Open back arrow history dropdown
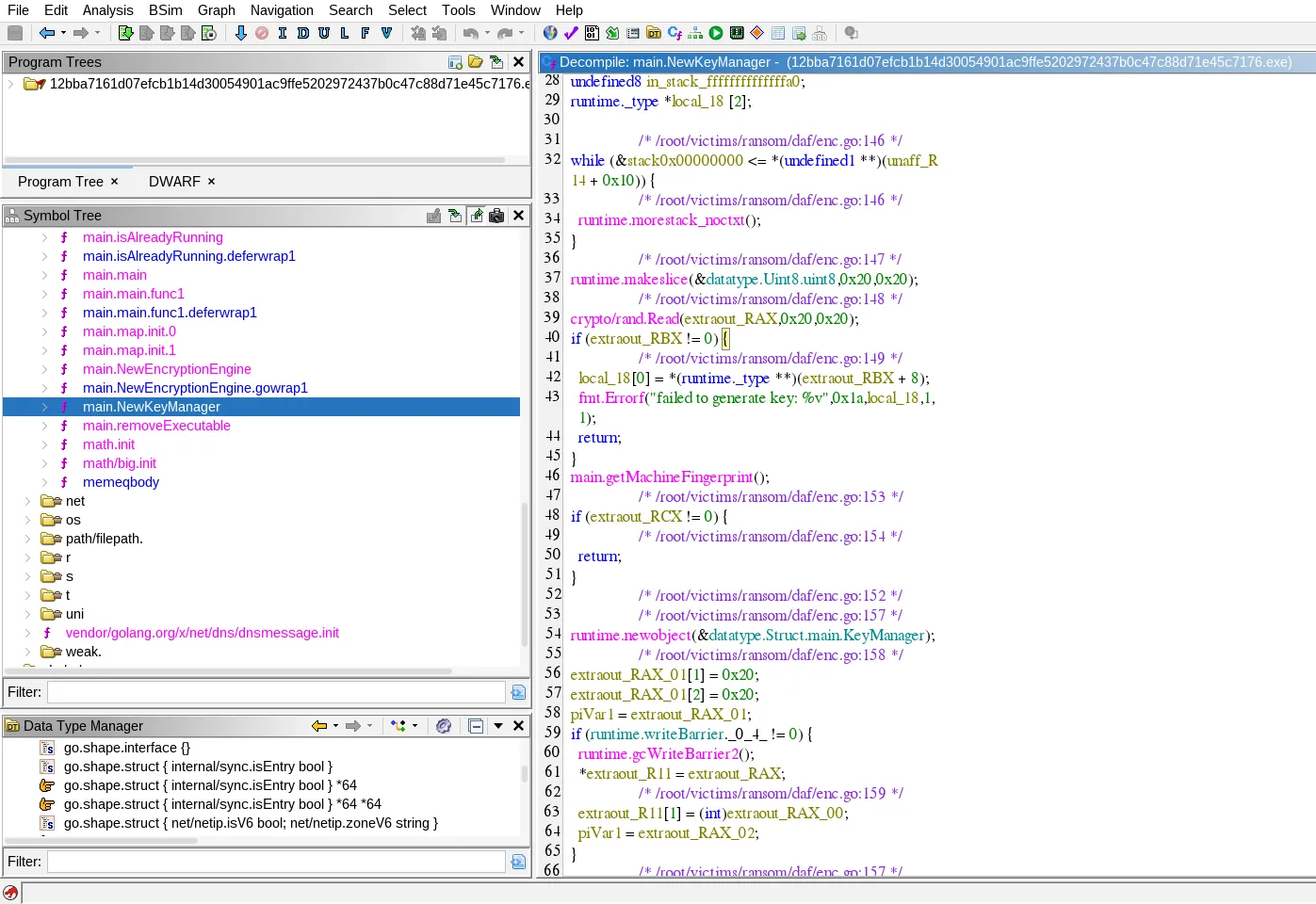This screenshot has width=1316, height=904. [x=63, y=33]
